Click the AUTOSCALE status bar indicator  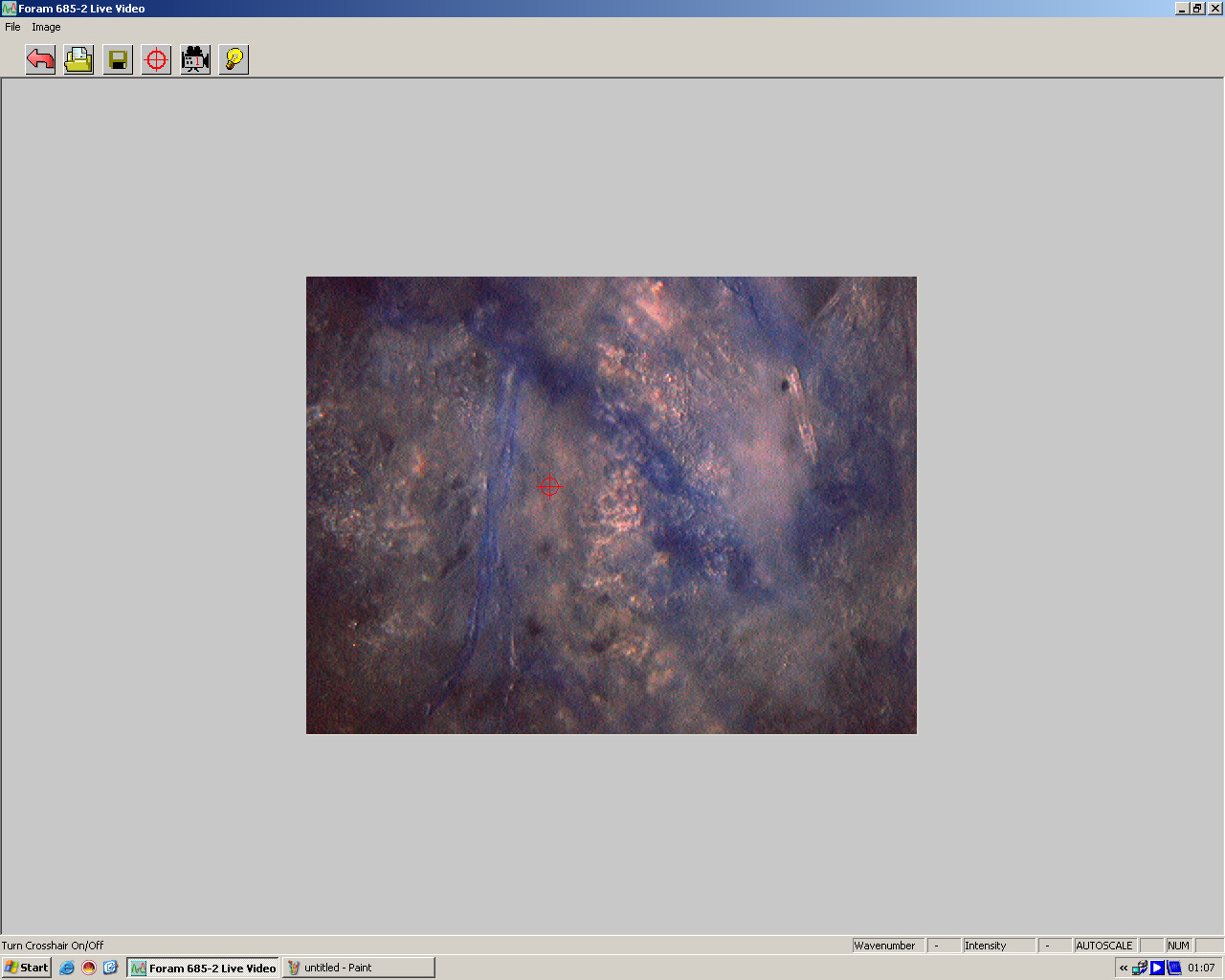tap(1103, 946)
